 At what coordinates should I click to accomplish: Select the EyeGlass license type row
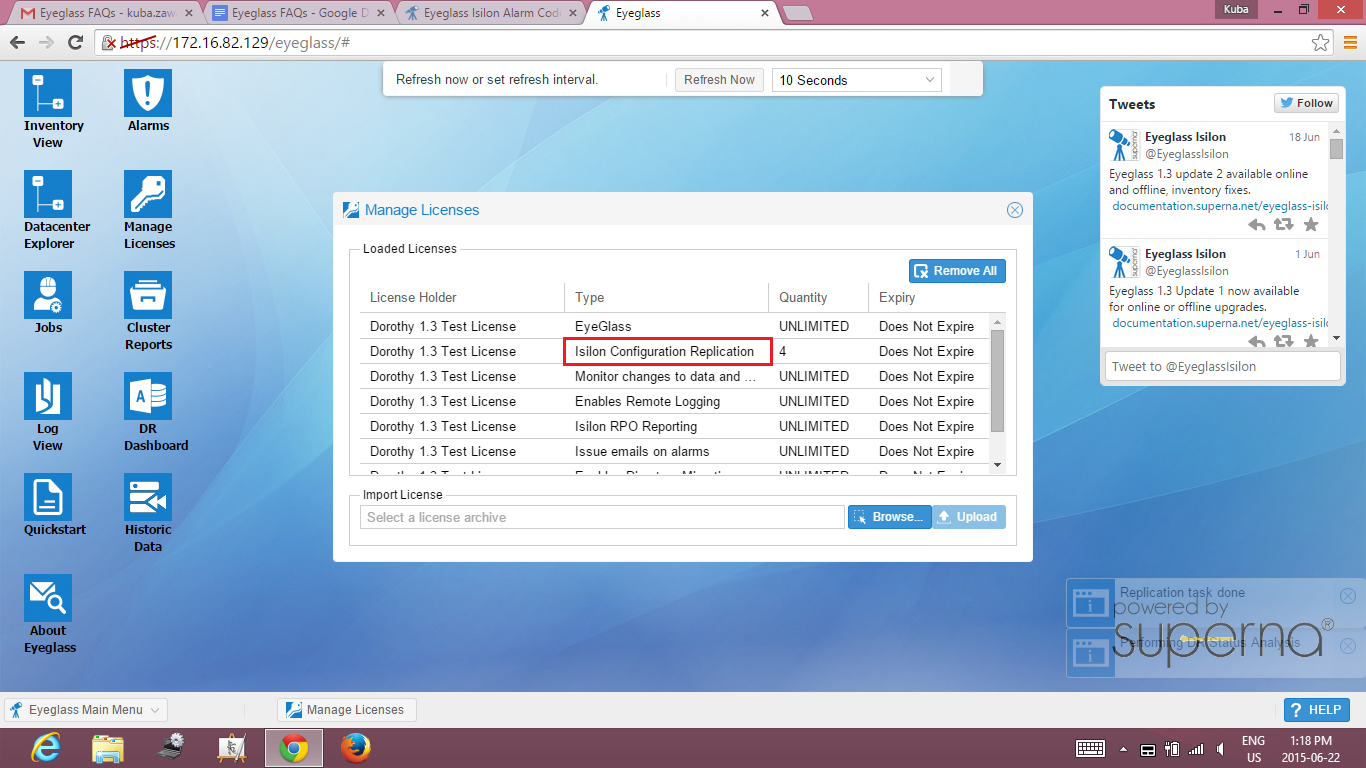pos(675,326)
